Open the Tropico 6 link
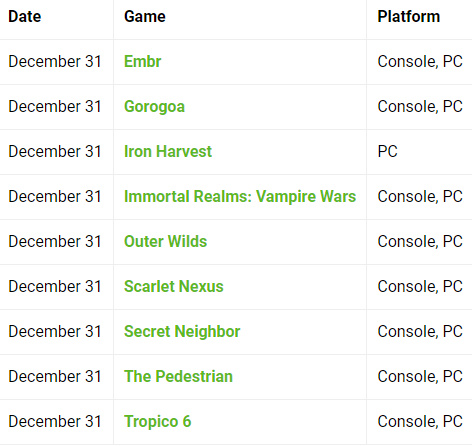 coord(157,422)
